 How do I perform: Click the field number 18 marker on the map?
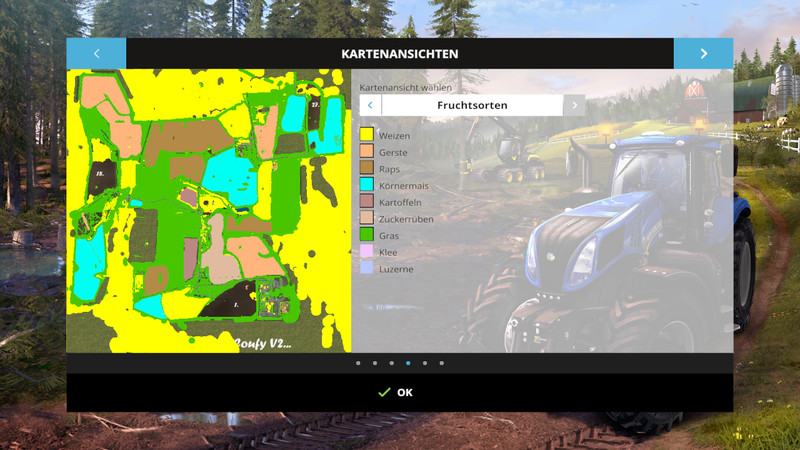coord(100,173)
